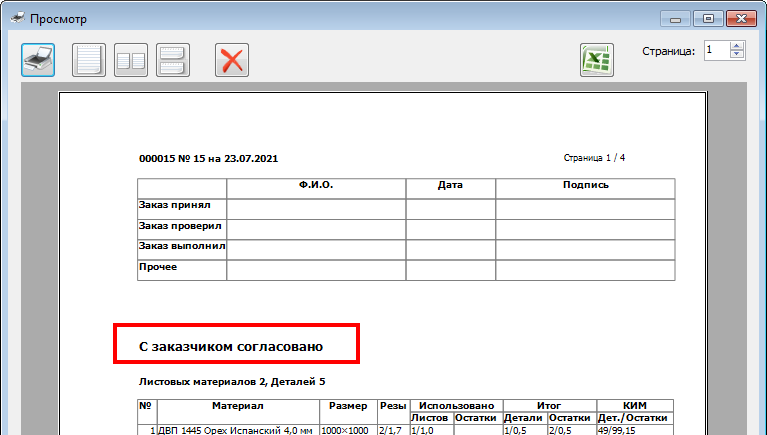The height and width of the screenshot is (435, 767).
Task: Close the Просмотр window
Action: [x=741, y=19]
